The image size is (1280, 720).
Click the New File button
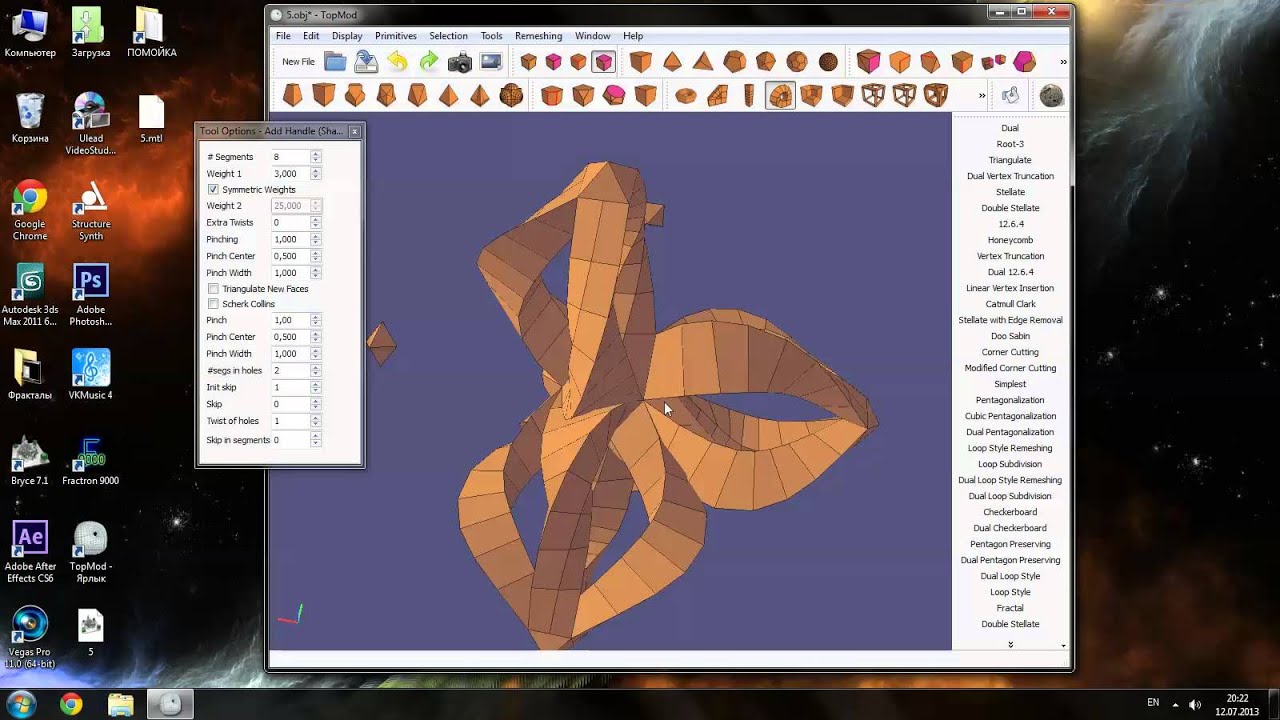tap(298, 62)
